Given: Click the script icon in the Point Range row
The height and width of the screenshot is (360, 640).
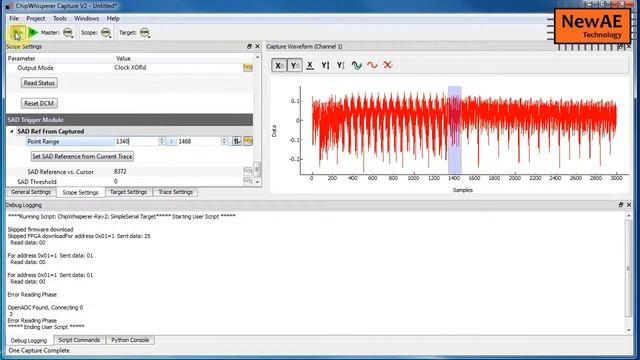Looking at the screenshot, I should [248, 141].
